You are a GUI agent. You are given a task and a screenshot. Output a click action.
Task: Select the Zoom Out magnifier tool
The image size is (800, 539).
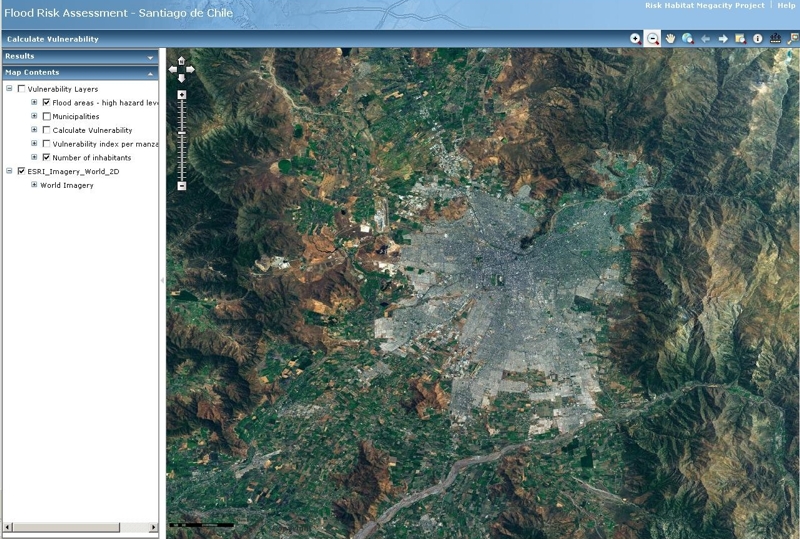tap(652, 38)
